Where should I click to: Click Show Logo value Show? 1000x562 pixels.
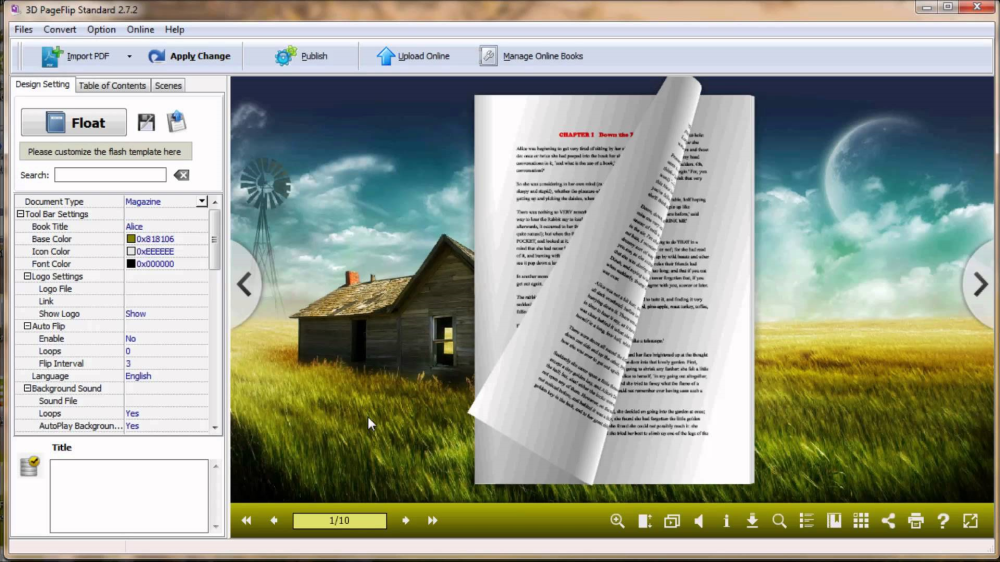point(135,314)
